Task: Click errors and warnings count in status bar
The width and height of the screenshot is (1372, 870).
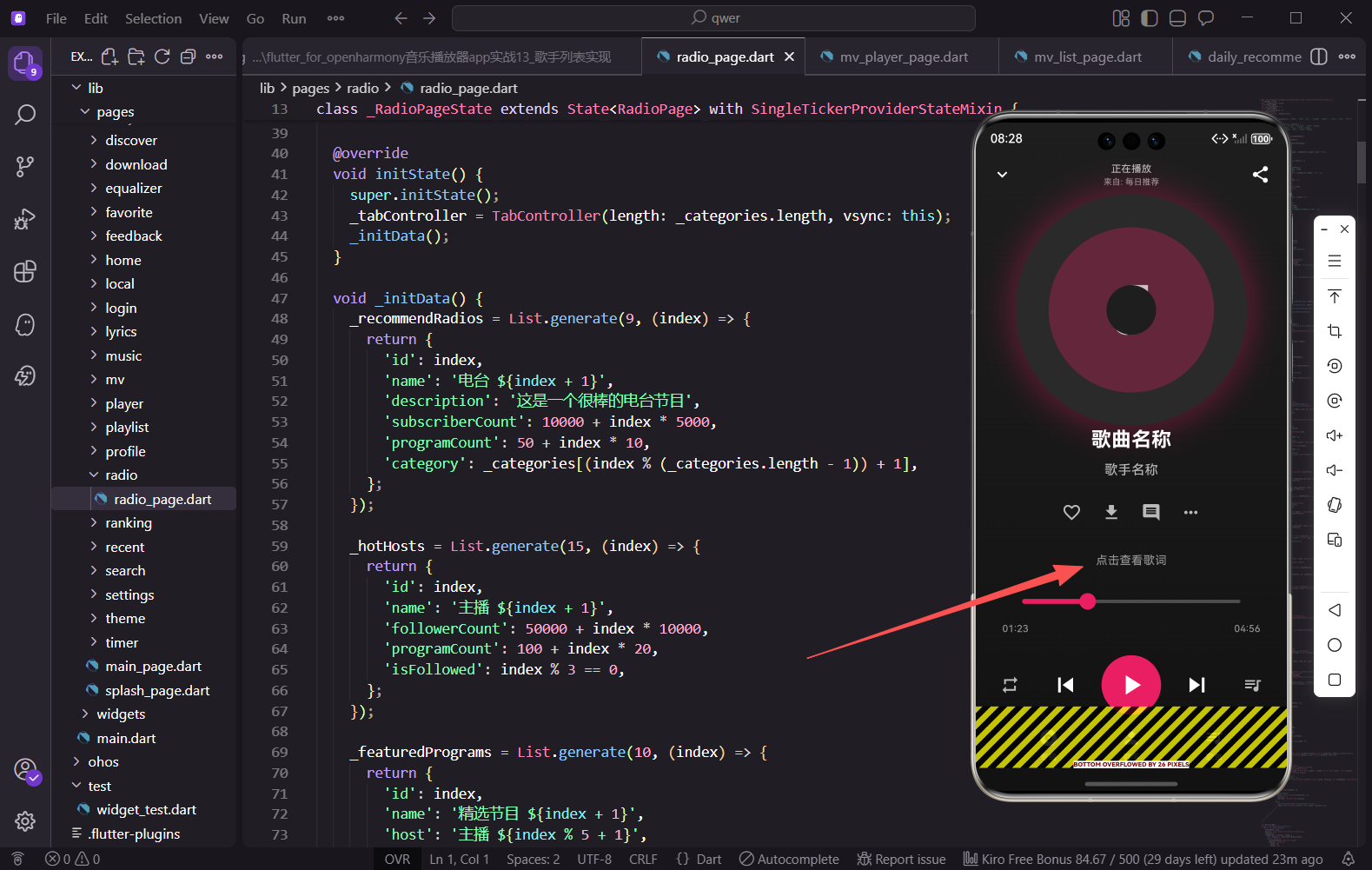Action: coord(73,859)
